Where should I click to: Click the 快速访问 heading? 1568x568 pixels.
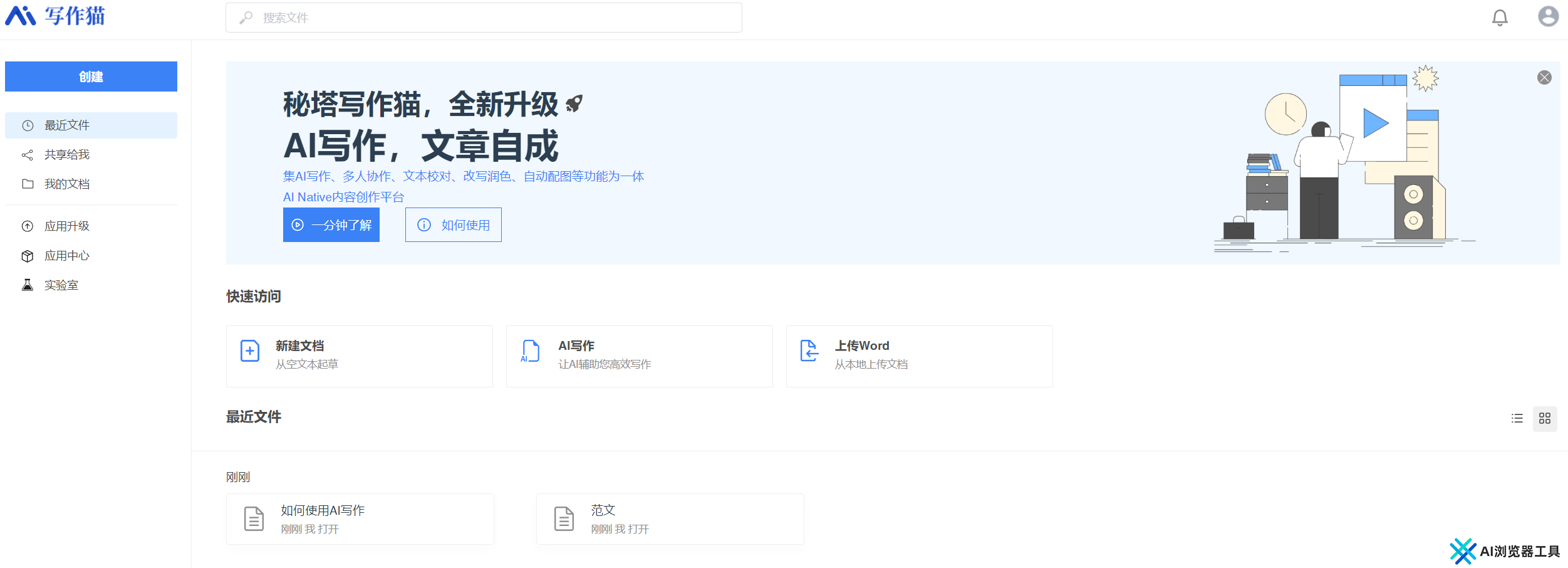[x=254, y=297]
